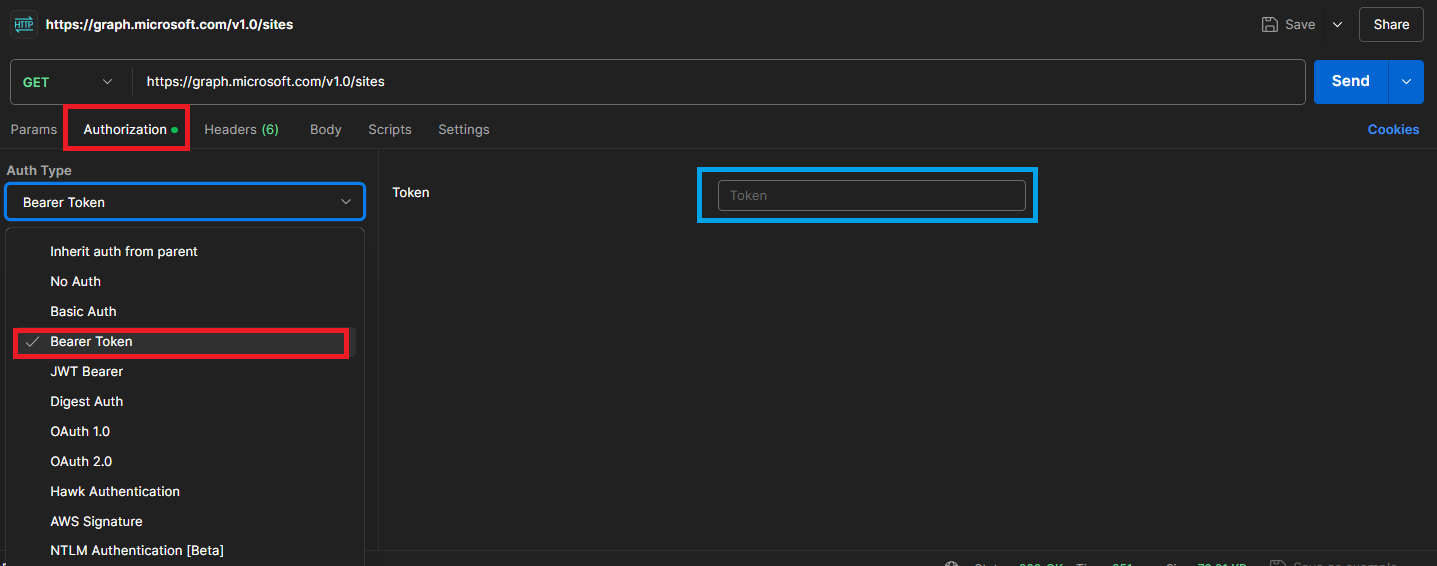Click the HTTP request icon beside the title

click(x=24, y=24)
